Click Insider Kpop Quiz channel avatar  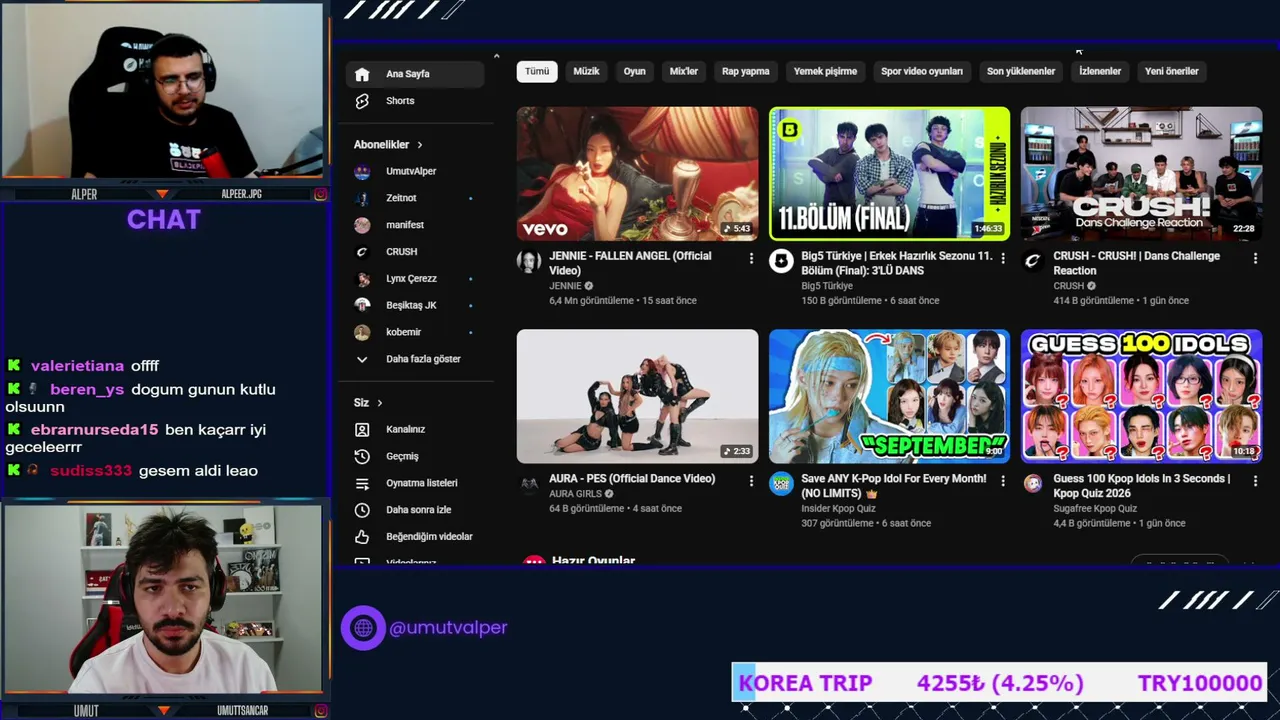click(x=781, y=485)
